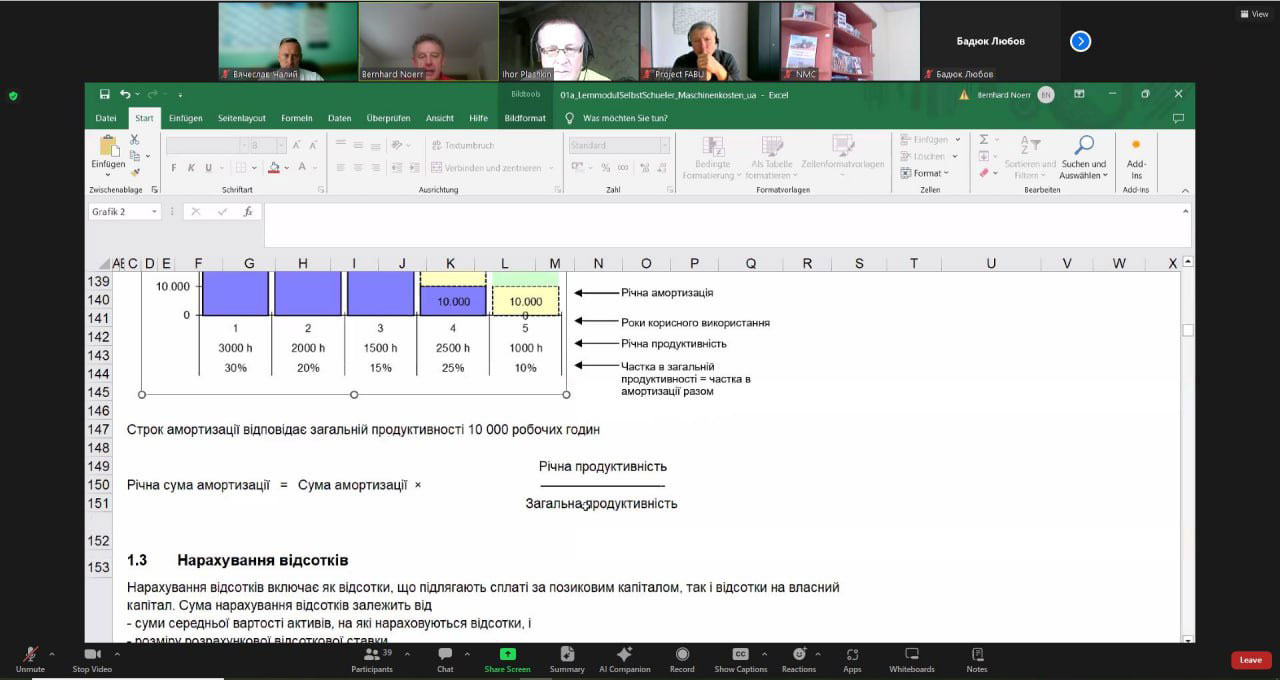1280x680 pixels.
Task: Open the font size dropdown arrow
Action: click(281, 145)
